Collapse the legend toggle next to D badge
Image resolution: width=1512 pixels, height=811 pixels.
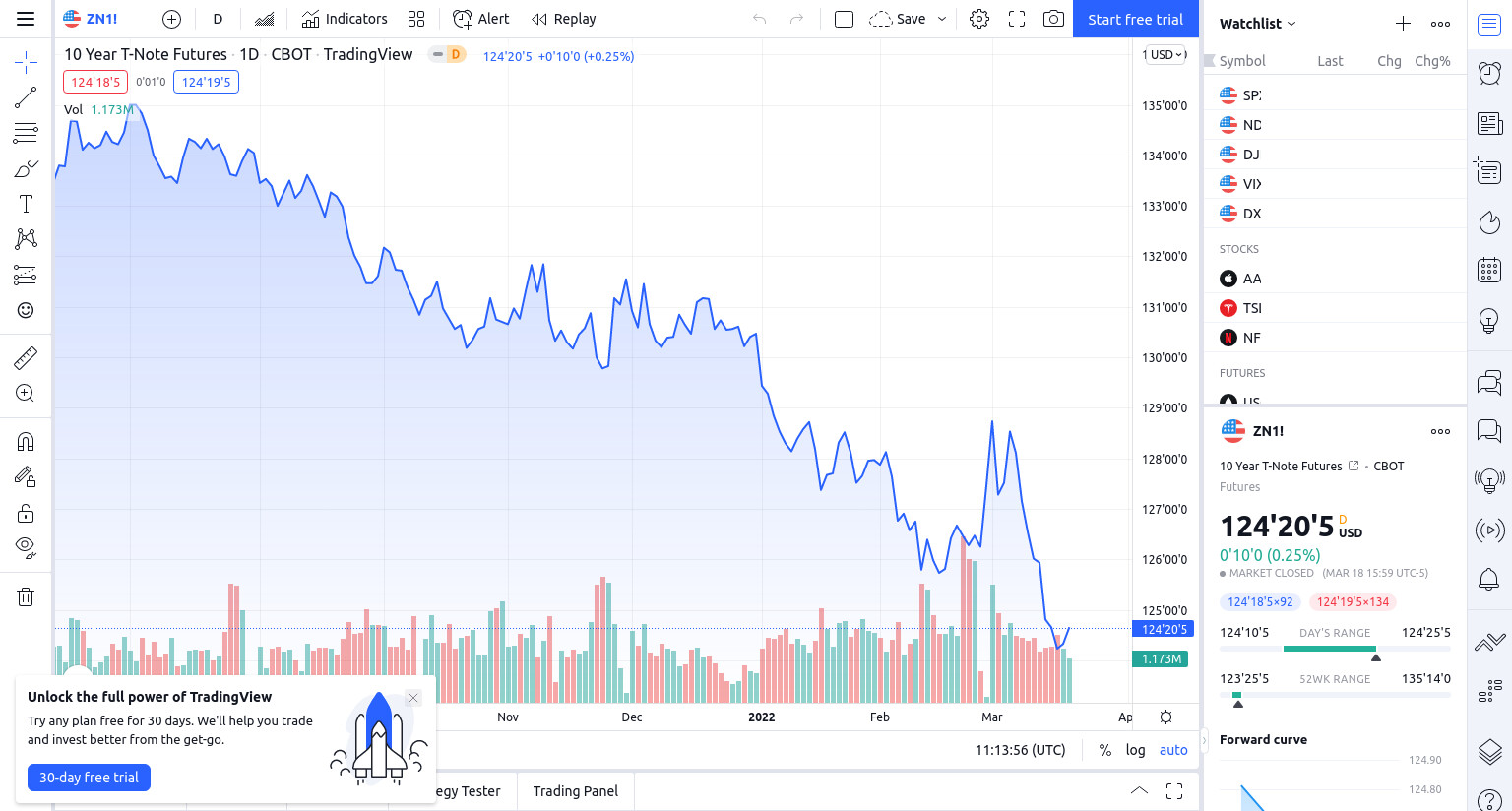click(438, 54)
